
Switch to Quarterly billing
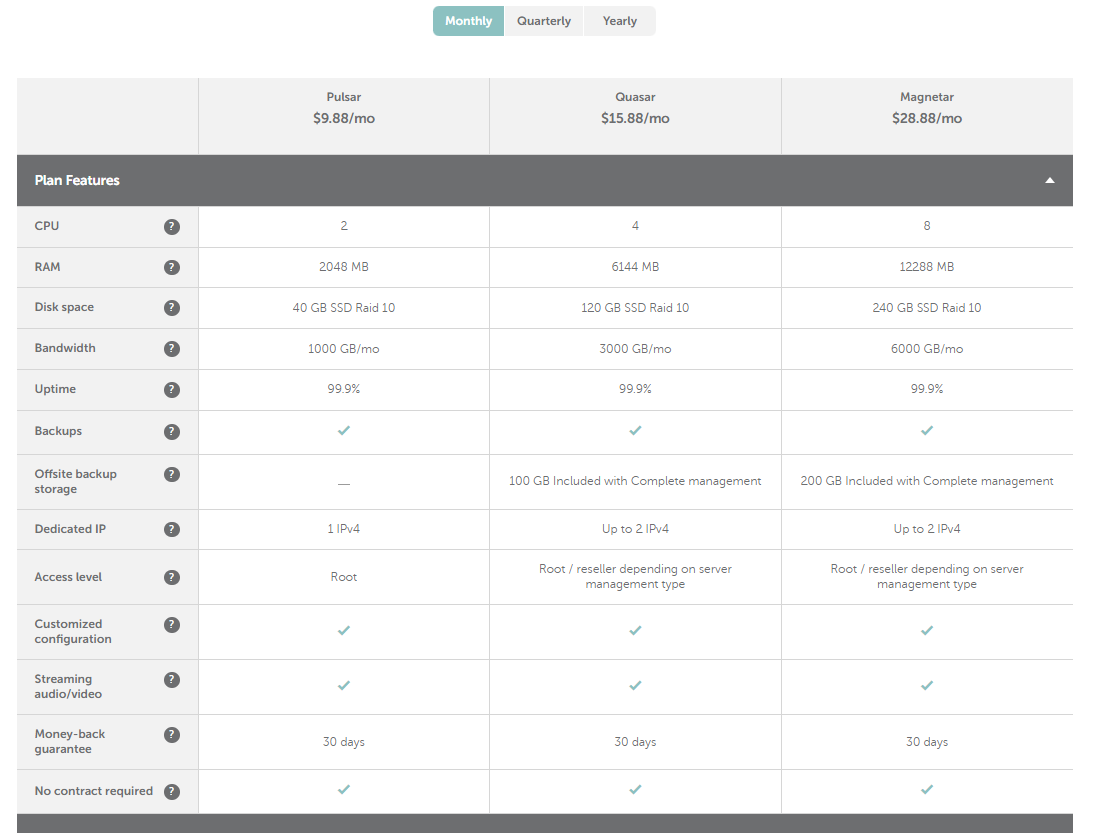tap(544, 21)
